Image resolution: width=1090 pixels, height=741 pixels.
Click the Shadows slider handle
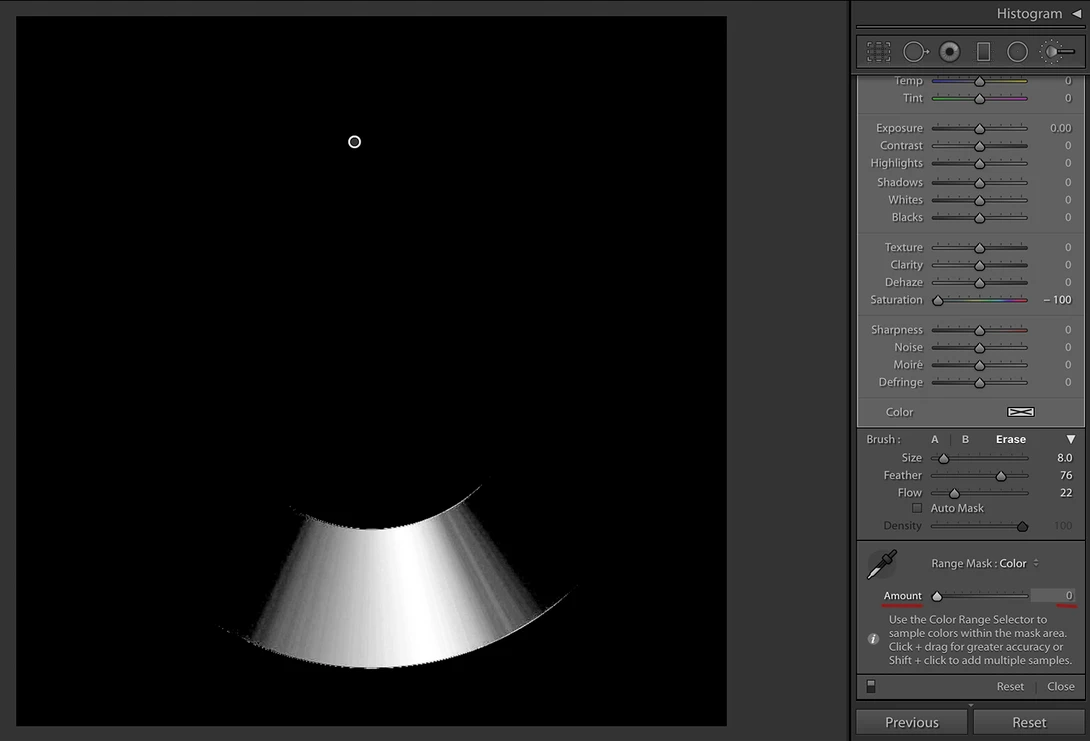[x=979, y=183]
